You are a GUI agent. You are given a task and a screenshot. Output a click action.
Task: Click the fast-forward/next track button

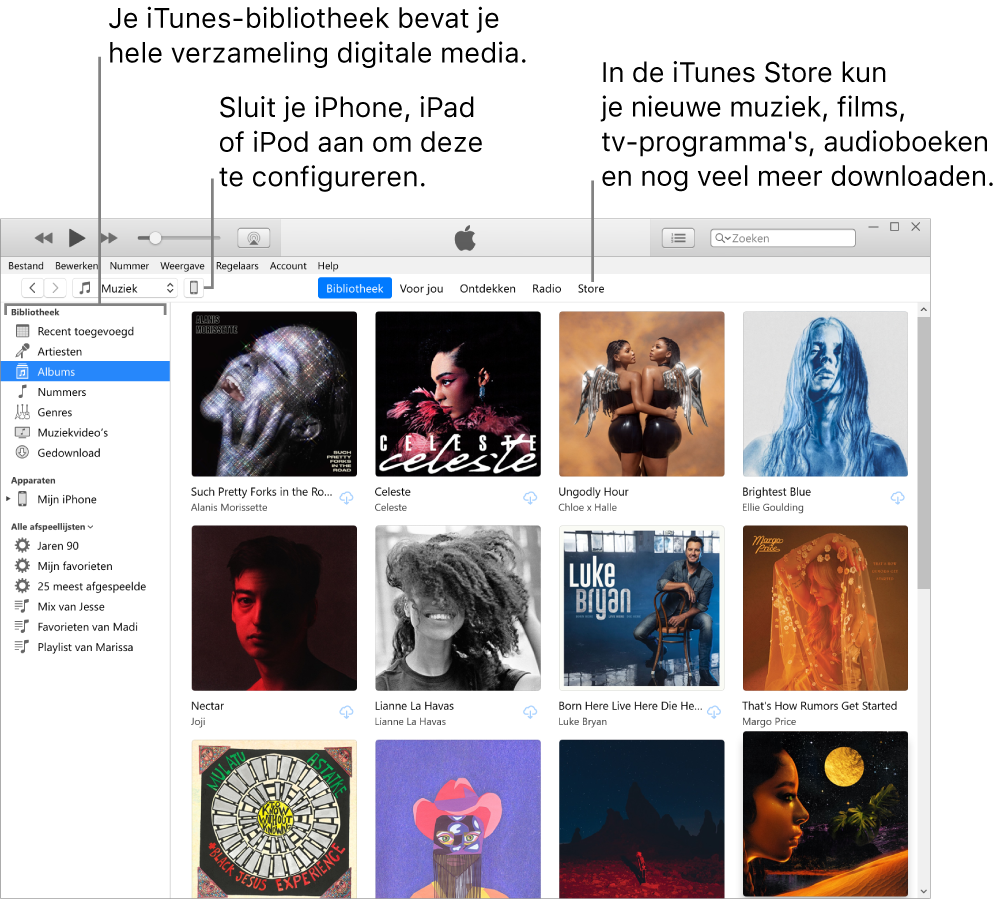click(109, 238)
